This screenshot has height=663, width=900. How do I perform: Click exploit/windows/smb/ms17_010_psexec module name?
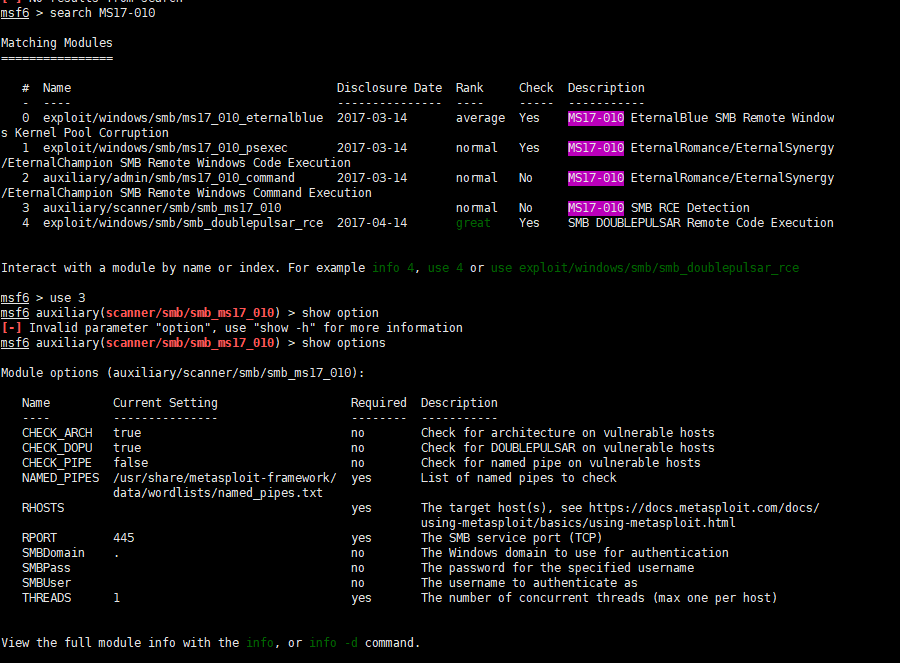tap(165, 148)
